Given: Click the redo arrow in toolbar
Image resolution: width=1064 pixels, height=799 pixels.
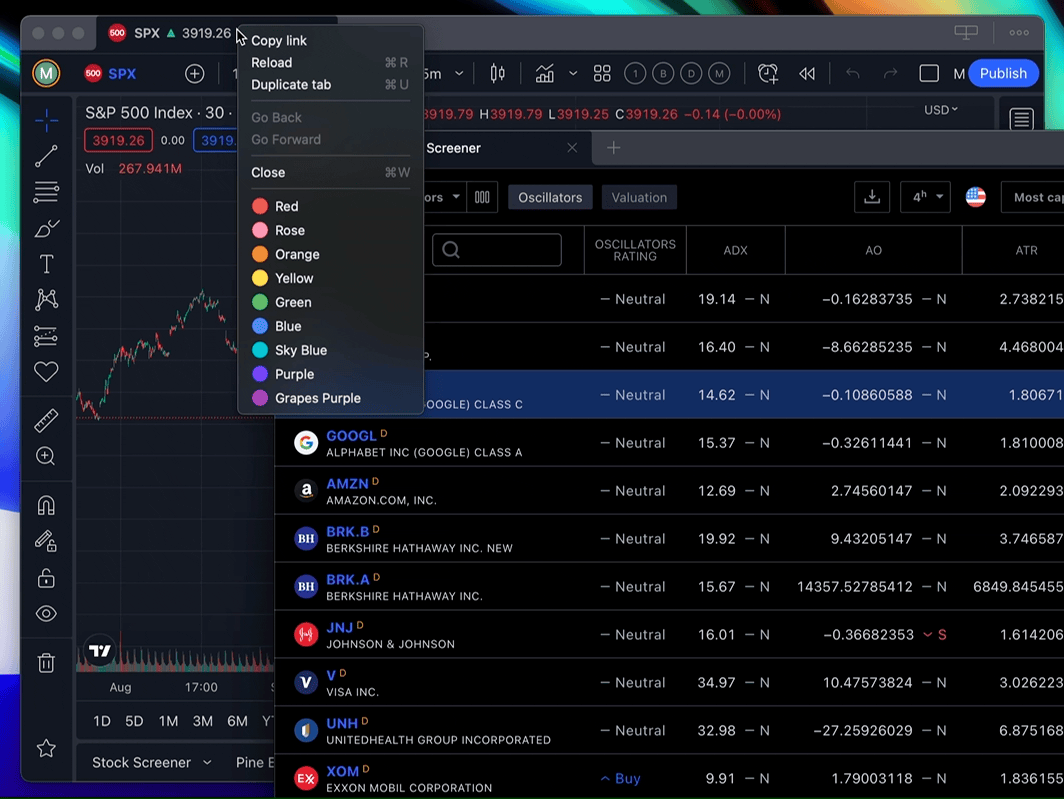Looking at the screenshot, I should (x=890, y=73).
